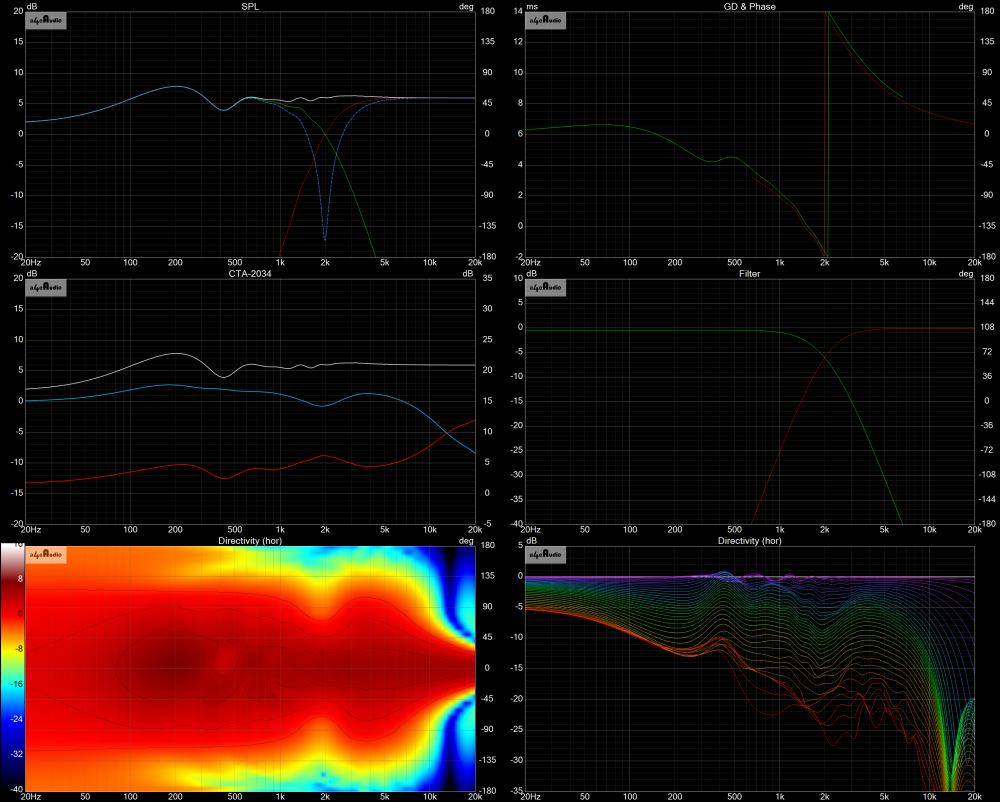1000x802 pixels.
Task: Click the Directivity (hor) title above the heatmap
Action: pyautogui.click(x=250, y=540)
